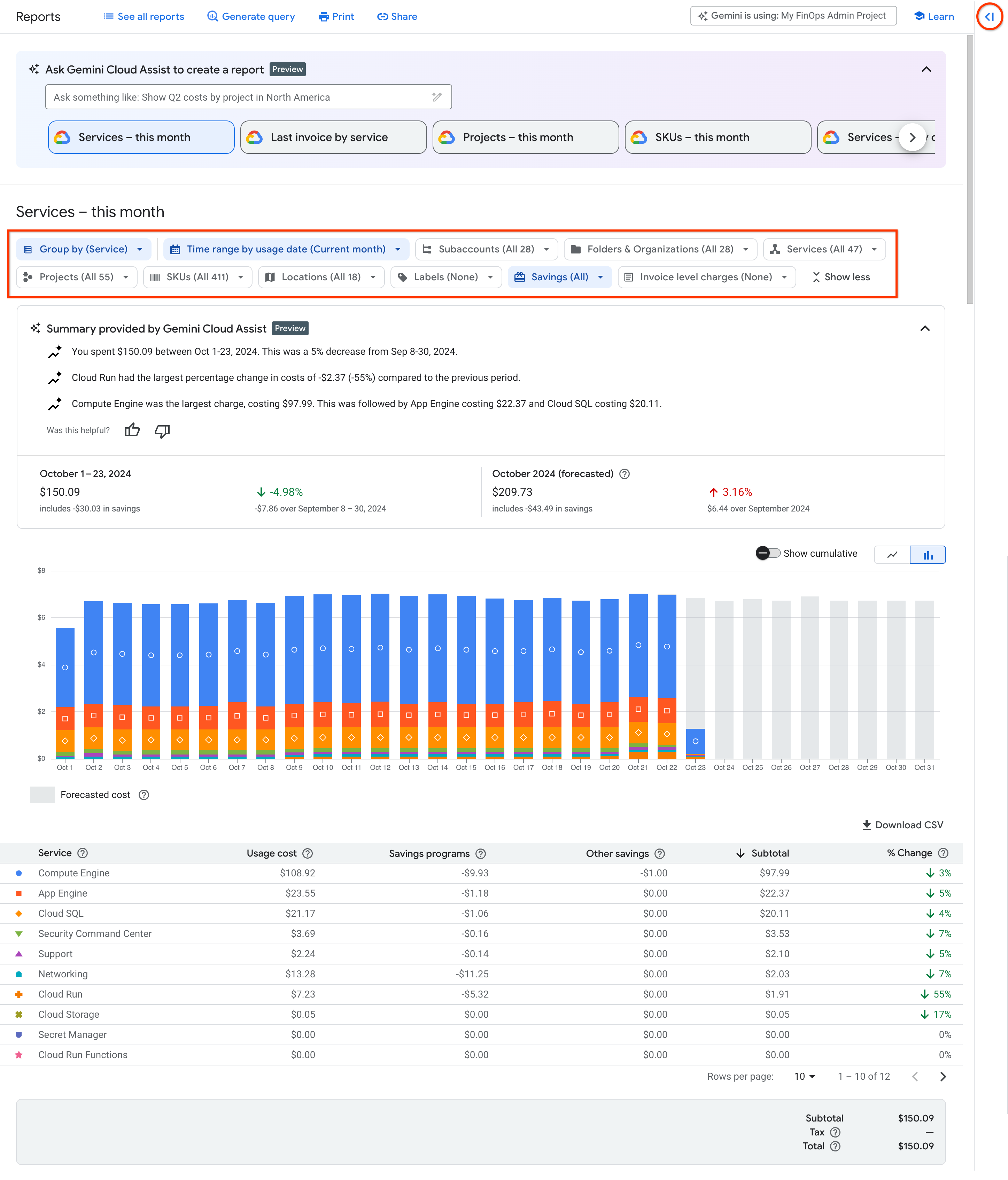
Task: Expand the Savings (All) filter dropdown
Action: (x=560, y=277)
